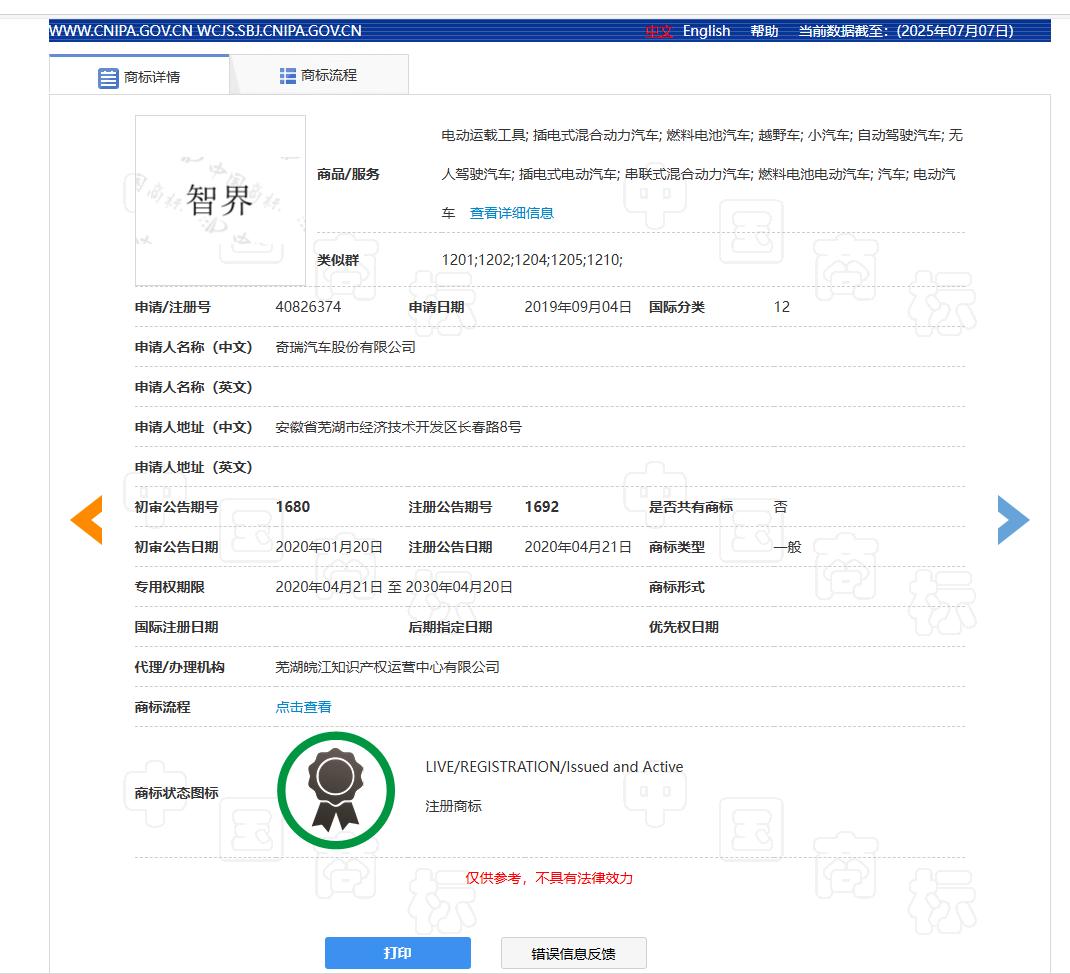Click trademark type value 一般
1070x974 pixels.
[787, 547]
